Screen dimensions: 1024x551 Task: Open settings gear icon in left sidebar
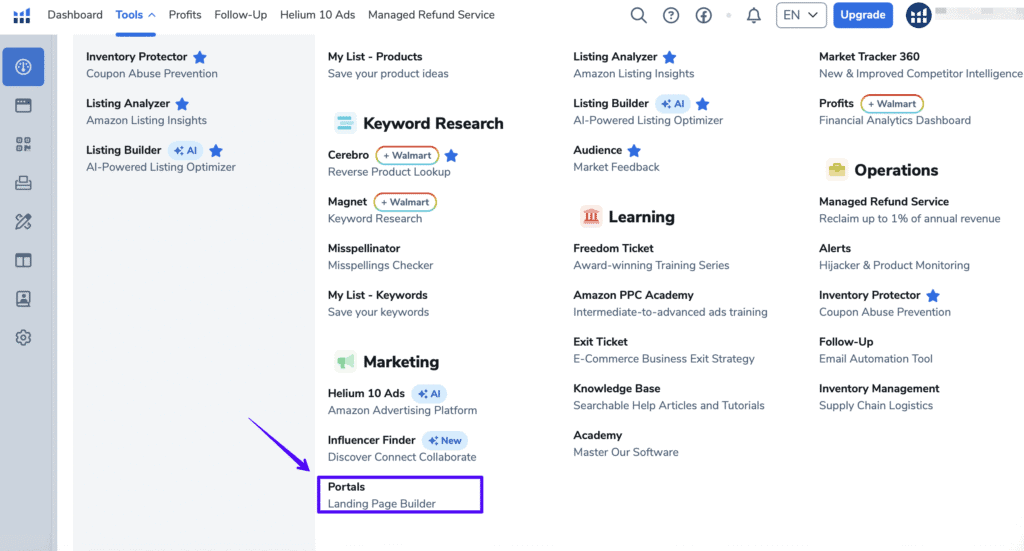(23, 338)
